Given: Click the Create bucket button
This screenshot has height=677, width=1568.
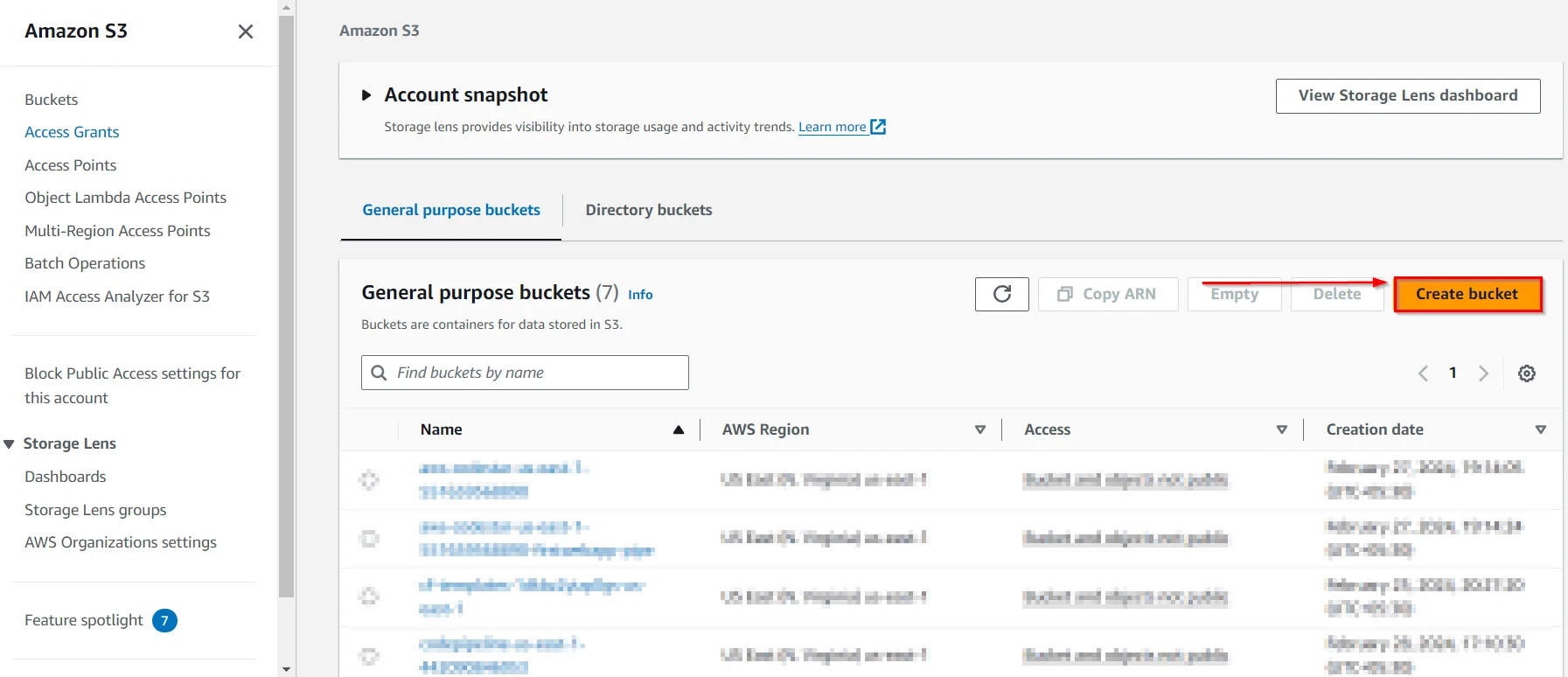Looking at the screenshot, I should pos(1467,294).
